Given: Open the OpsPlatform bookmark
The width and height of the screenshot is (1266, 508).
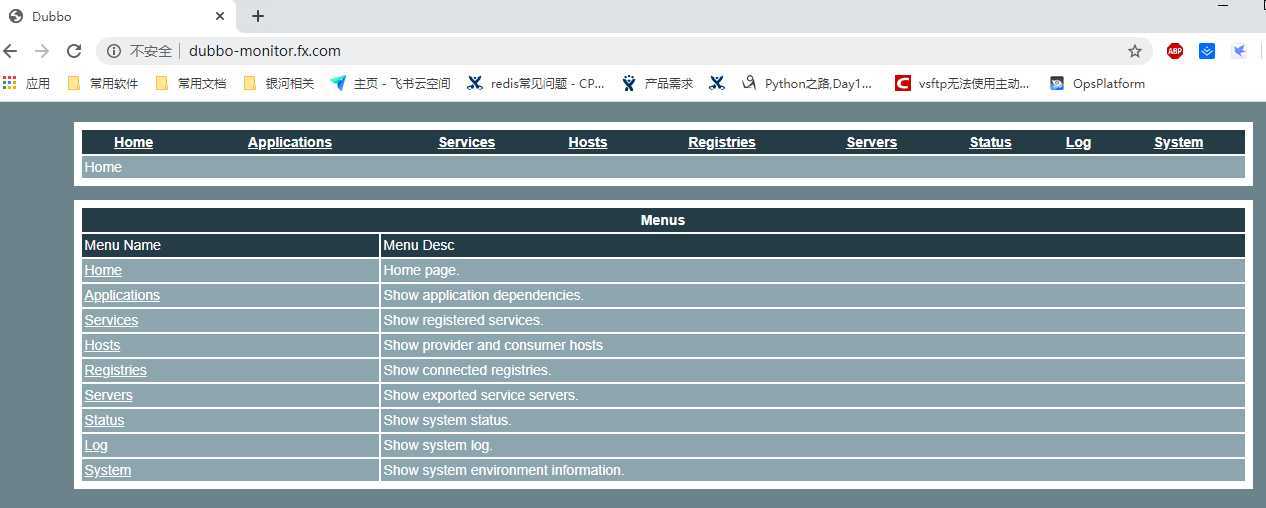Looking at the screenshot, I should pyautogui.click(x=1097, y=84).
